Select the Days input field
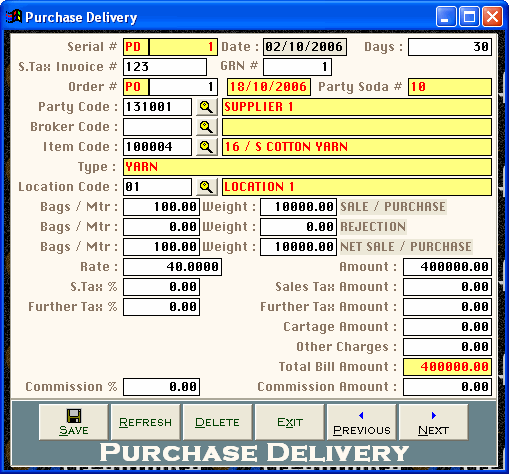This screenshot has height=474, width=509. (x=450, y=47)
